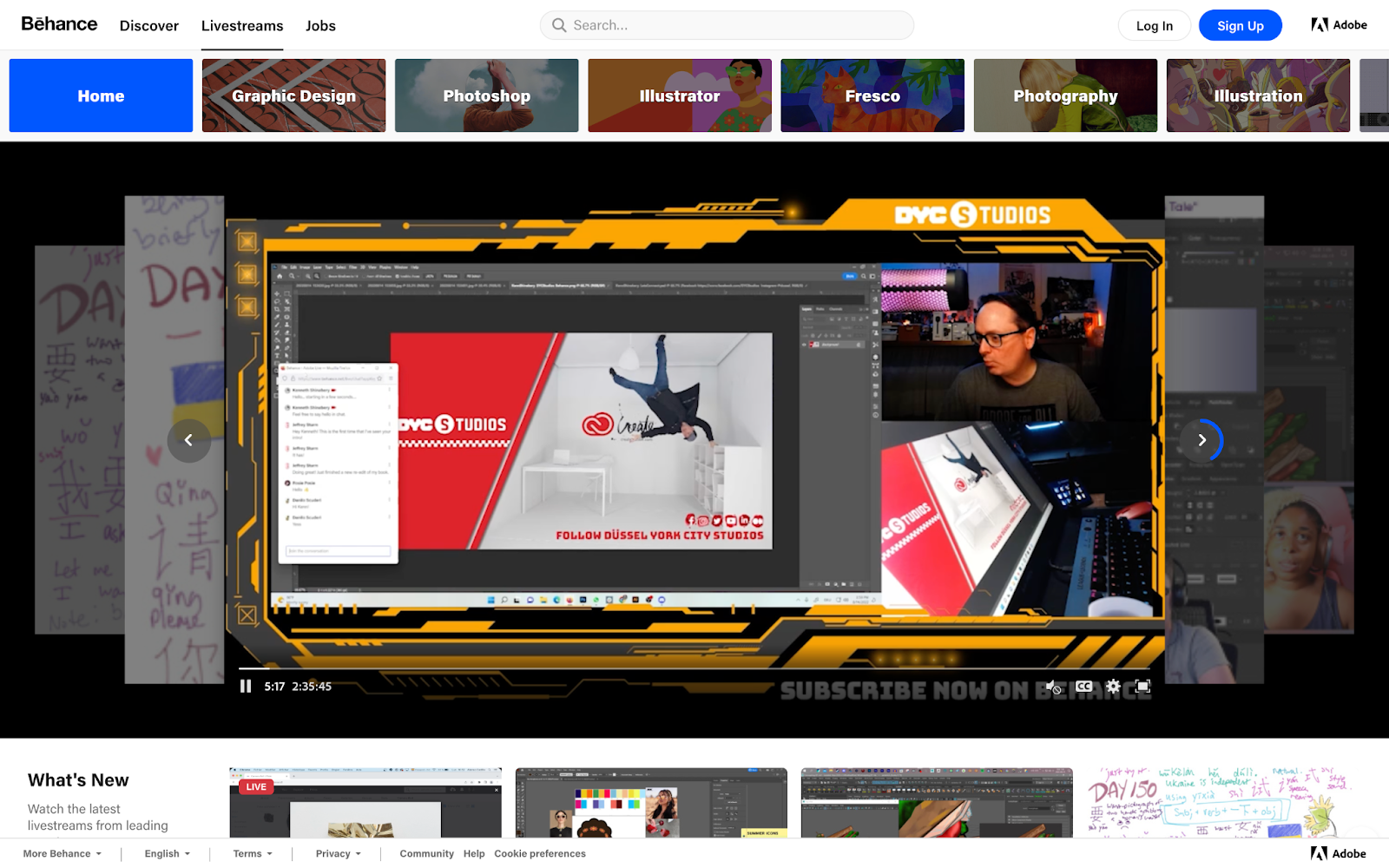Open the LIVE stream thumbnail
The height and width of the screenshot is (868, 1389).
click(x=365, y=803)
